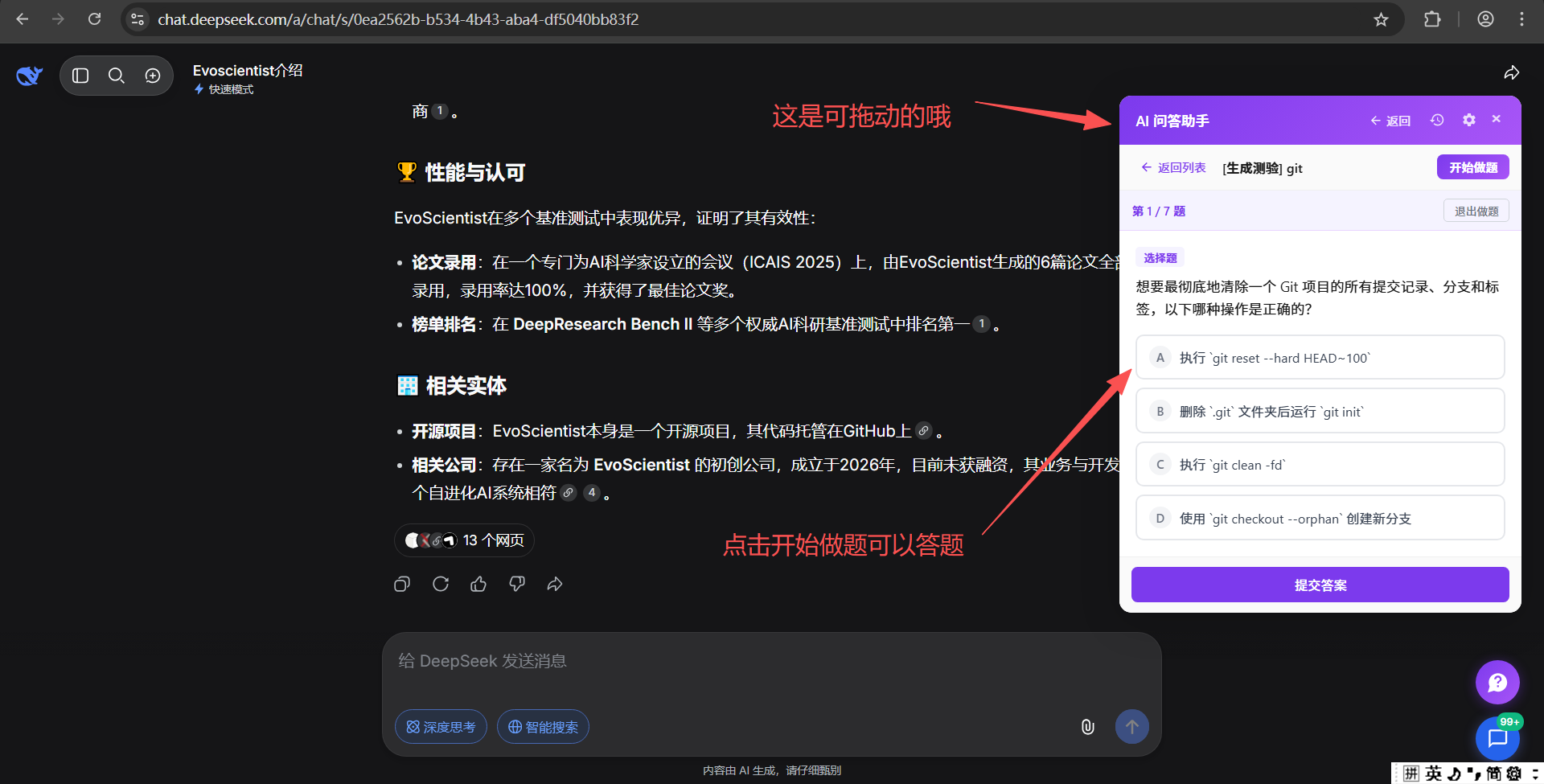The height and width of the screenshot is (784, 1544).
Task: Click the share icon at top right
Action: (1512, 73)
